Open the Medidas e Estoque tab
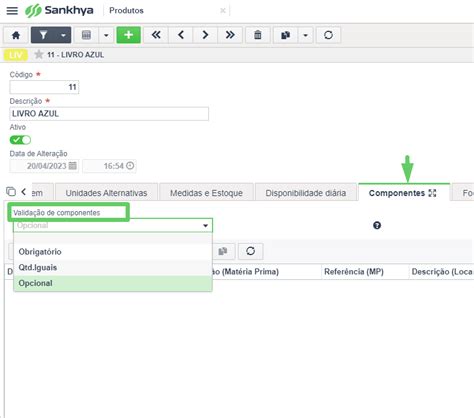 click(x=206, y=193)
